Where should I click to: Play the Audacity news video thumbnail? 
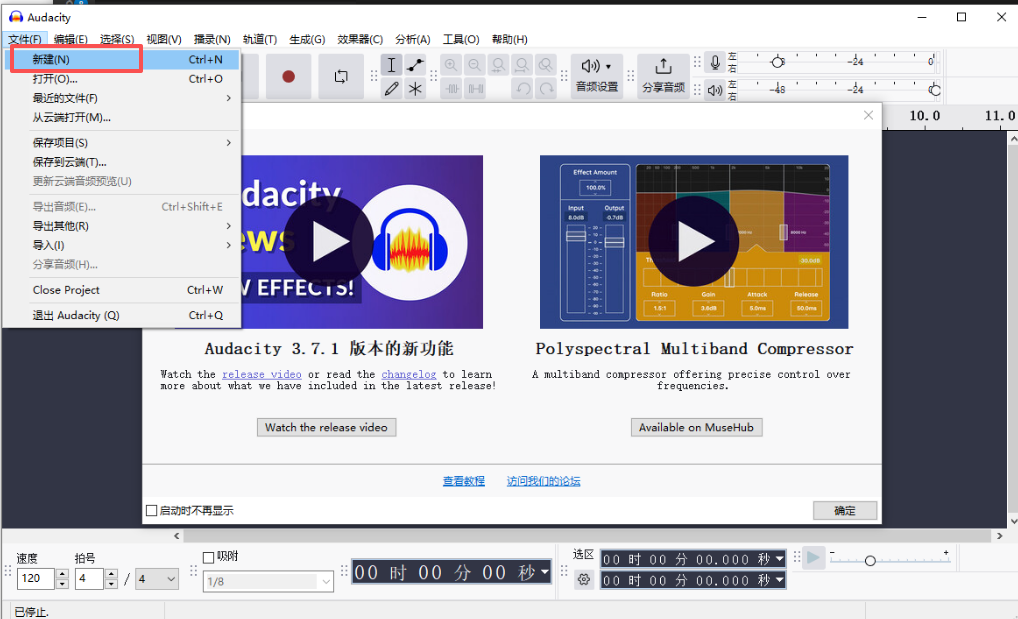(x=329, y=242)
